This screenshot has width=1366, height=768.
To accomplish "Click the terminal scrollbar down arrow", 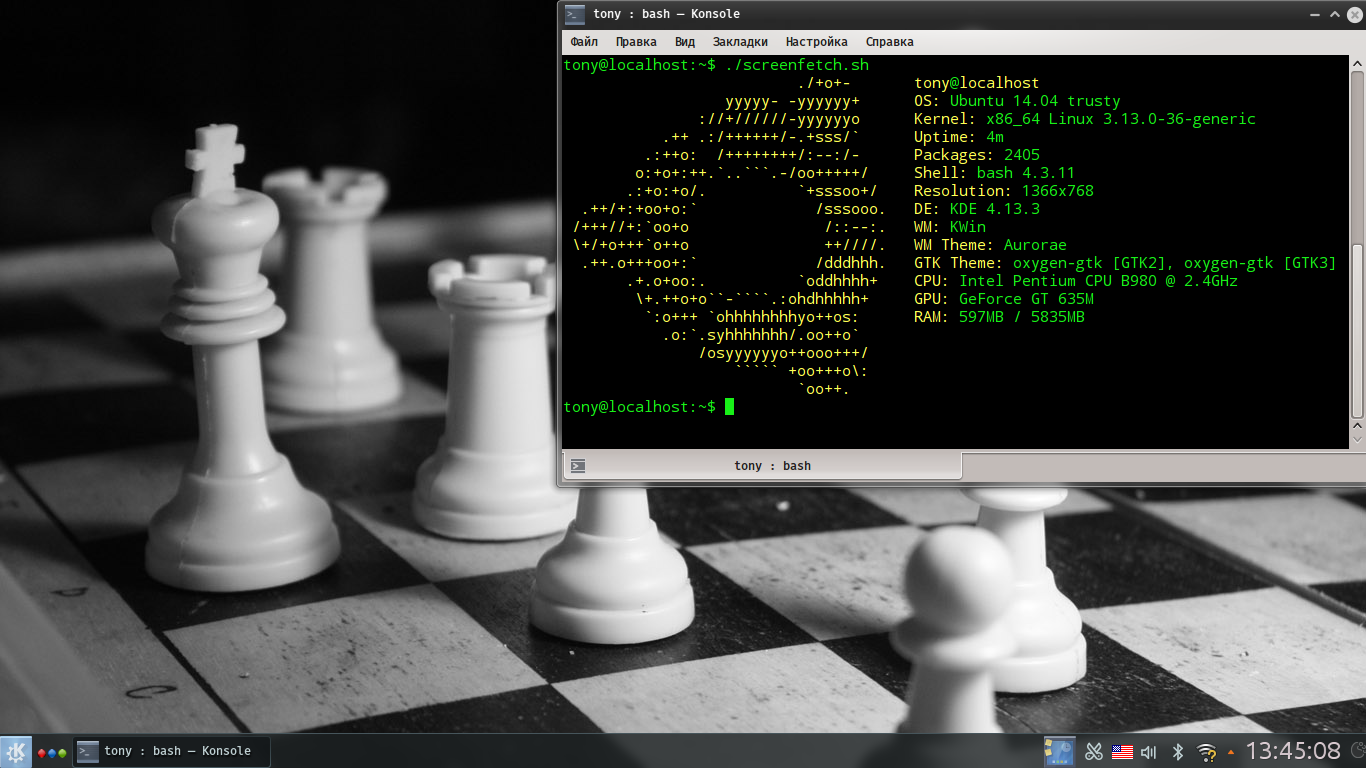I will [x=1357, y=440].
